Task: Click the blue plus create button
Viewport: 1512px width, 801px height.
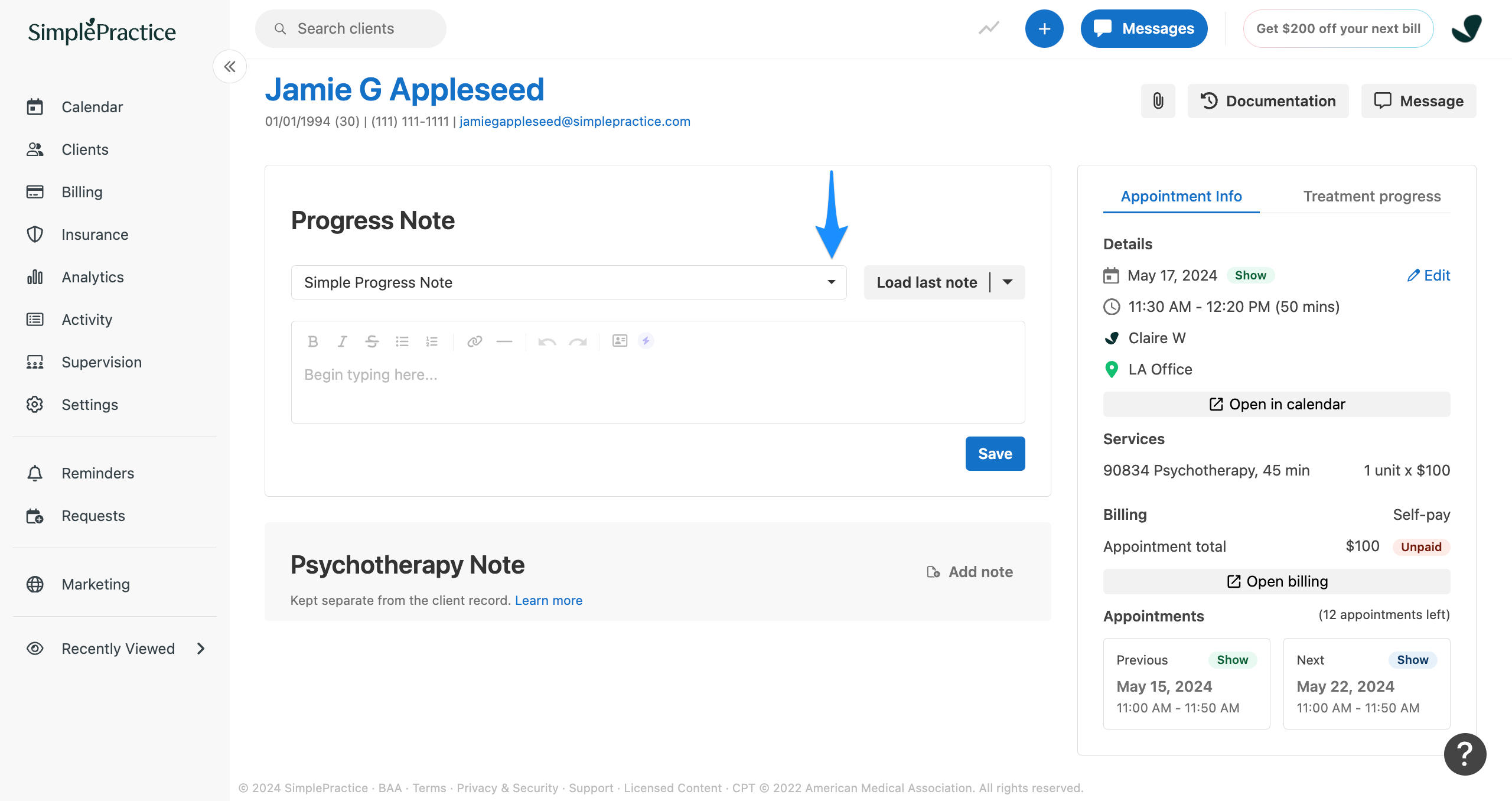Action: click(1044, 28)
